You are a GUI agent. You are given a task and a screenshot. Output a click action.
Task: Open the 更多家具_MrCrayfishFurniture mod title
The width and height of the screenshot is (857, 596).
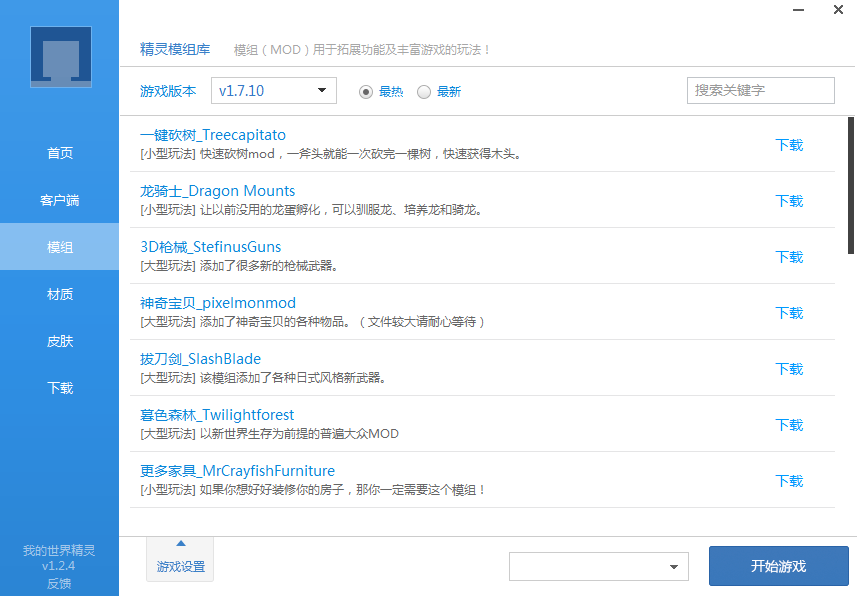237,471
